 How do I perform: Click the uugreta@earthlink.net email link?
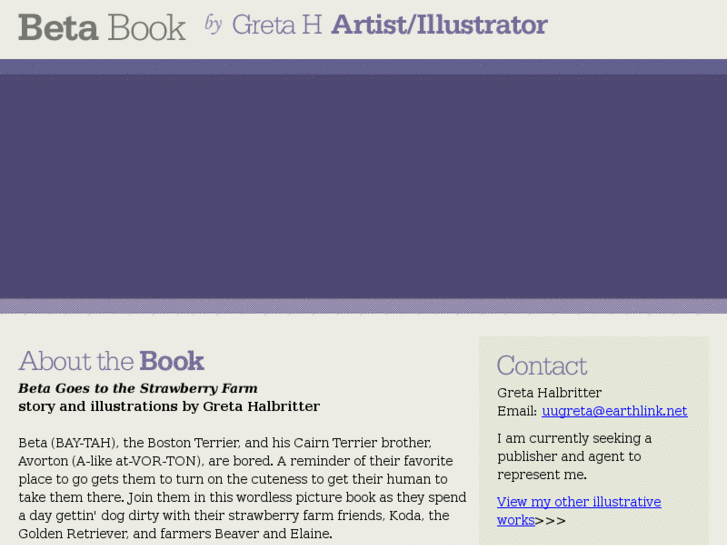[614, 411]
